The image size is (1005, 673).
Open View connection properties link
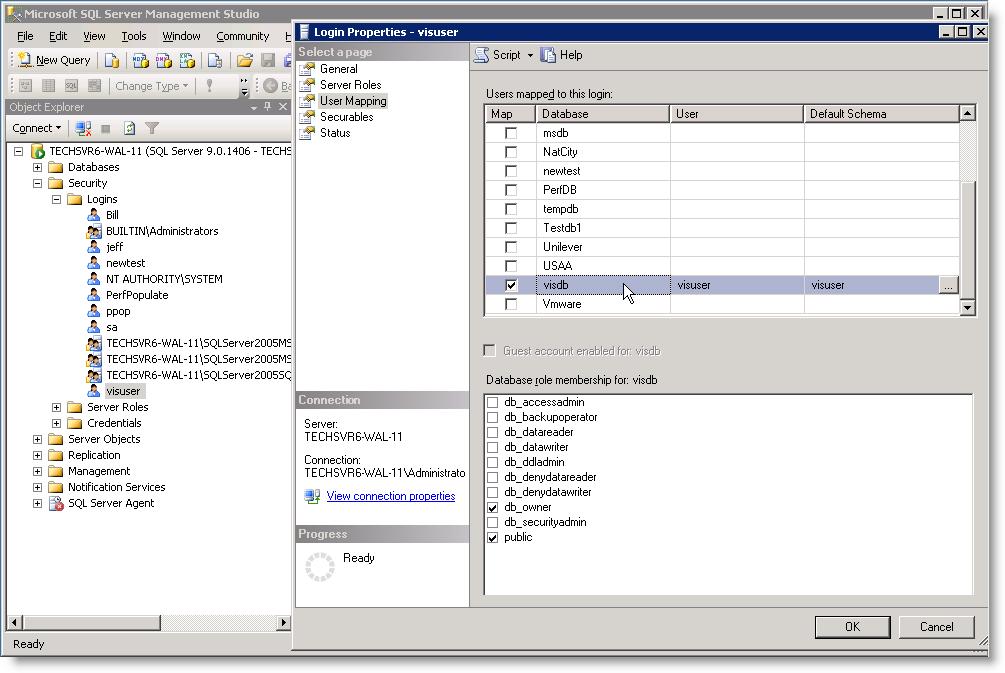pyautogui.click(x=391, y=496)
